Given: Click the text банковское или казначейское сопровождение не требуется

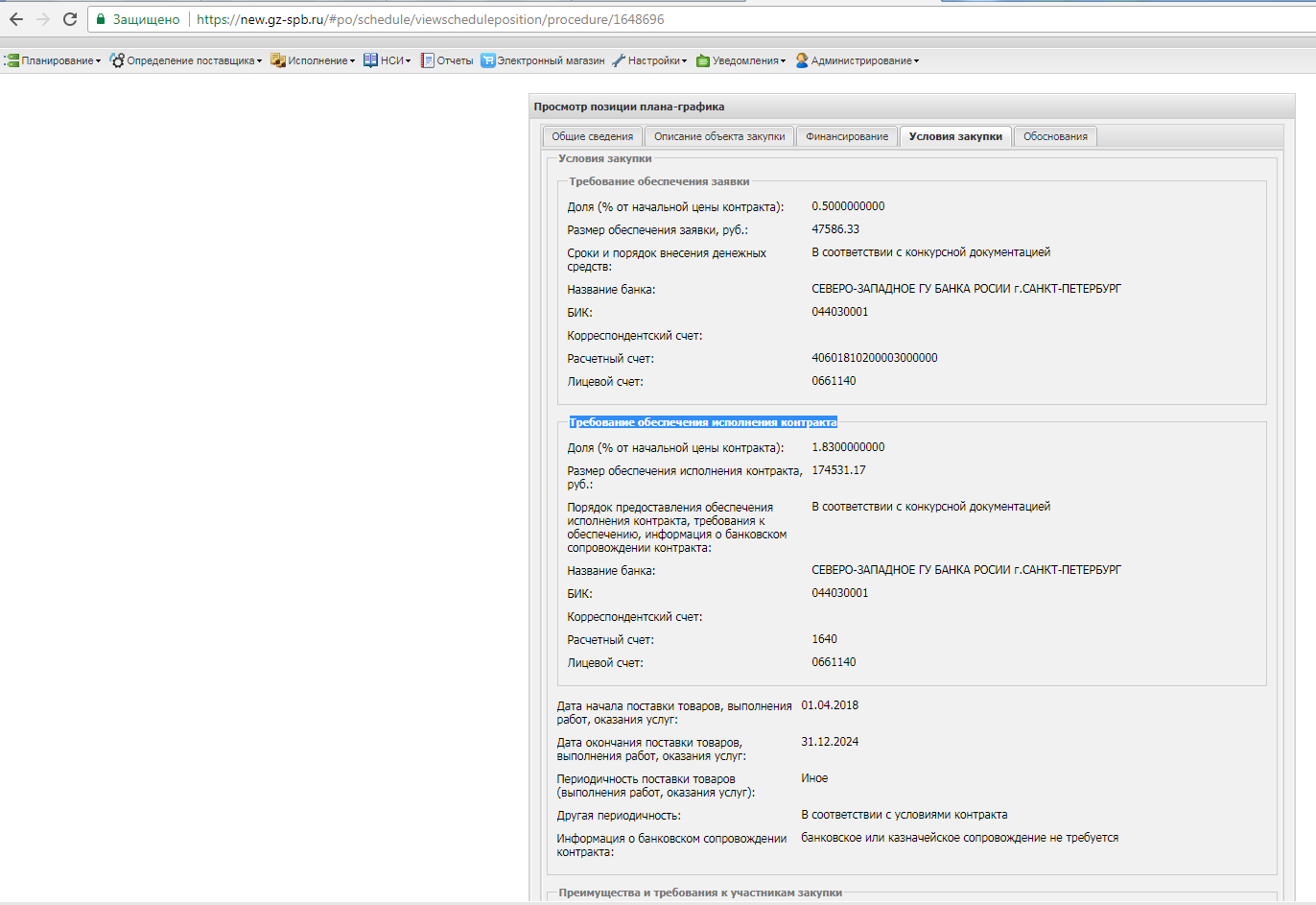Looking at the screenshot, I should coord(960,838).
